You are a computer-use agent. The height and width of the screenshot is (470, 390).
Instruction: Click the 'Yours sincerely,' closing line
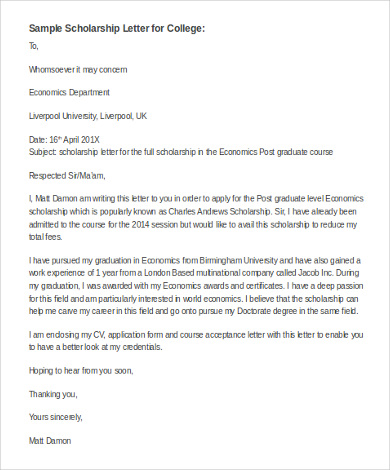tap(56, 417)
